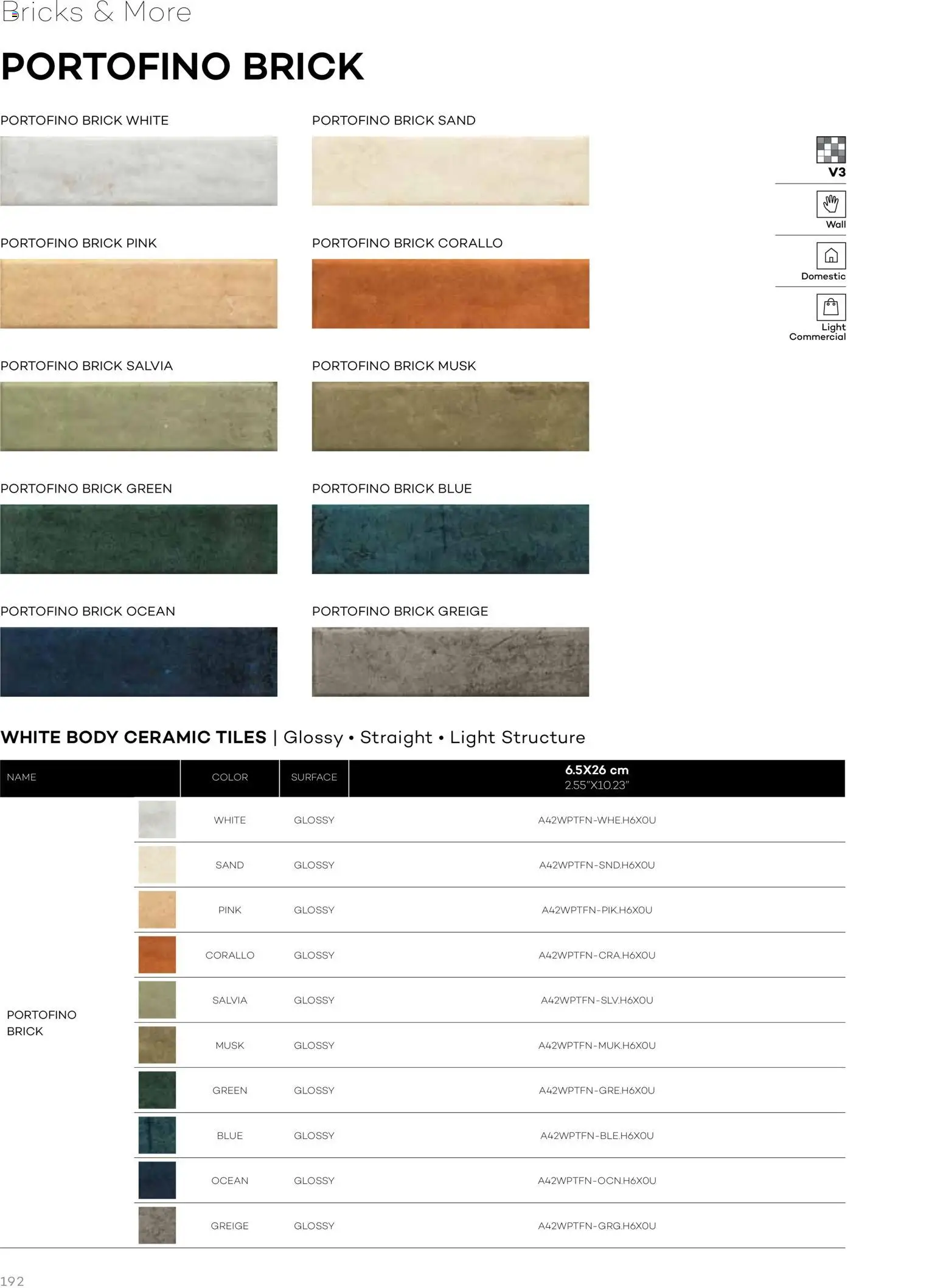Click GLOSSY surface in the Greige row

[314, 1225]
